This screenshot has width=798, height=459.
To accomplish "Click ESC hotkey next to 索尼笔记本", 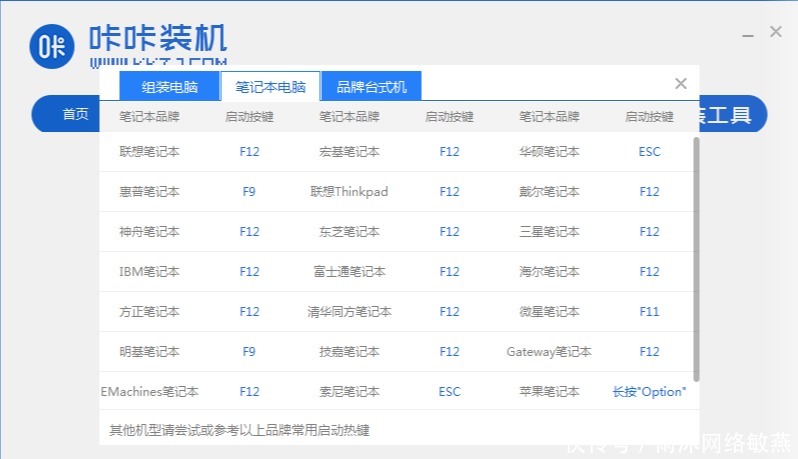I will (x=449, y=391).
